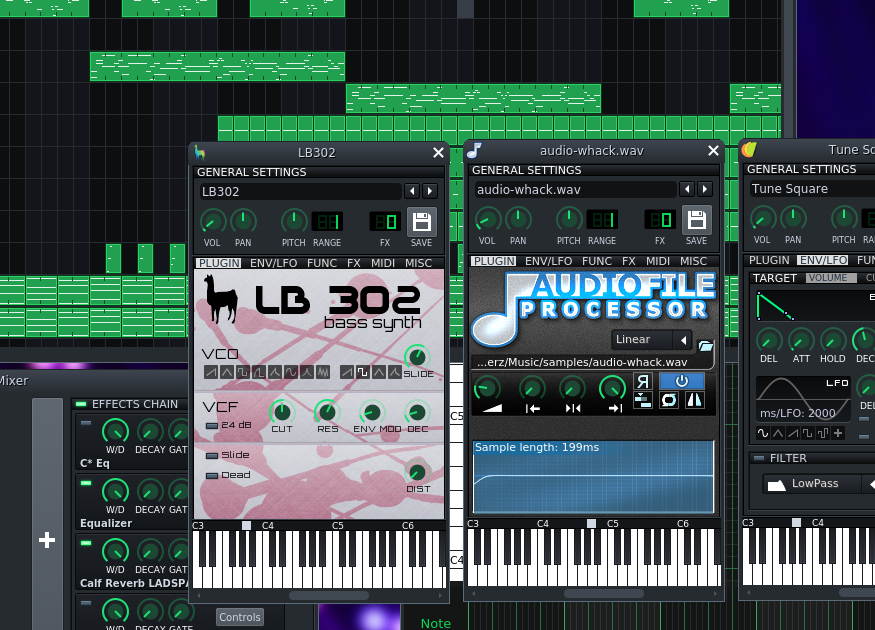Click RANGE LCD spinbox in LB302
The height and width of the screenshot is (630, 875).
tap(327, 222)
